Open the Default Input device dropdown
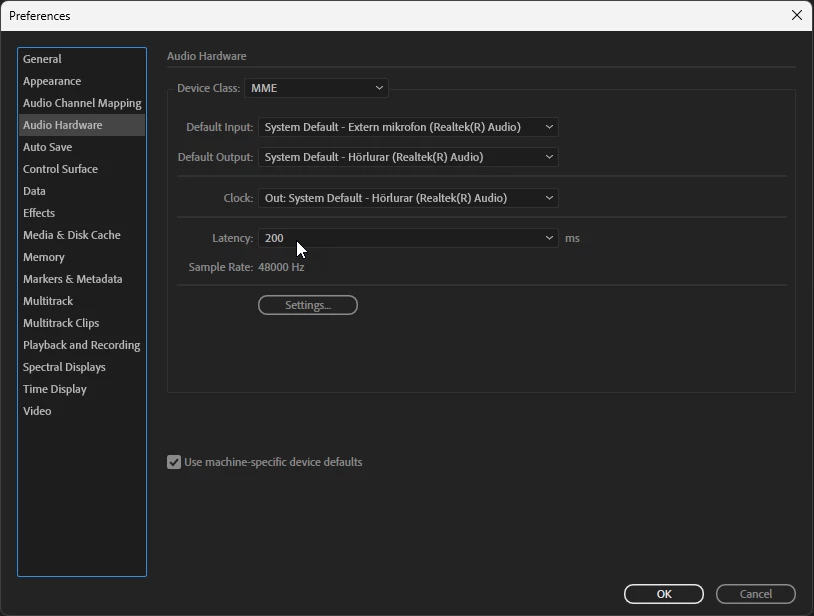Viewport: 814px width, 616px height. 408,127
